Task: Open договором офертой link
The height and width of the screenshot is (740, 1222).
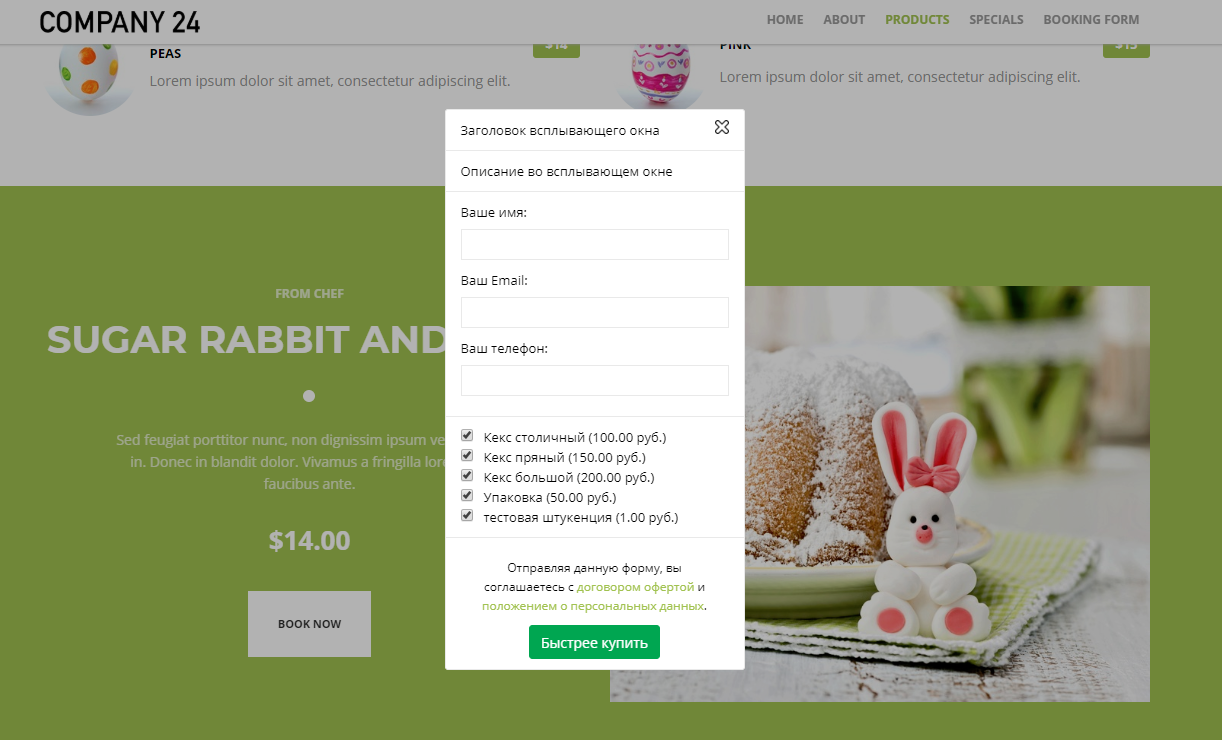Action: coord(635,587)
